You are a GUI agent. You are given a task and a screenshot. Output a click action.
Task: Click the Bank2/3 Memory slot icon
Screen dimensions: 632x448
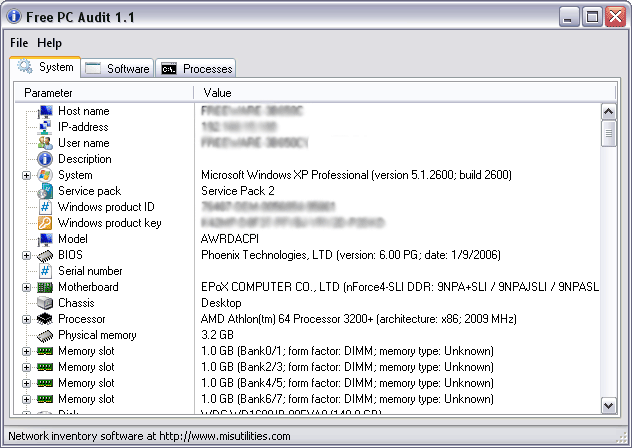(45, 367)
